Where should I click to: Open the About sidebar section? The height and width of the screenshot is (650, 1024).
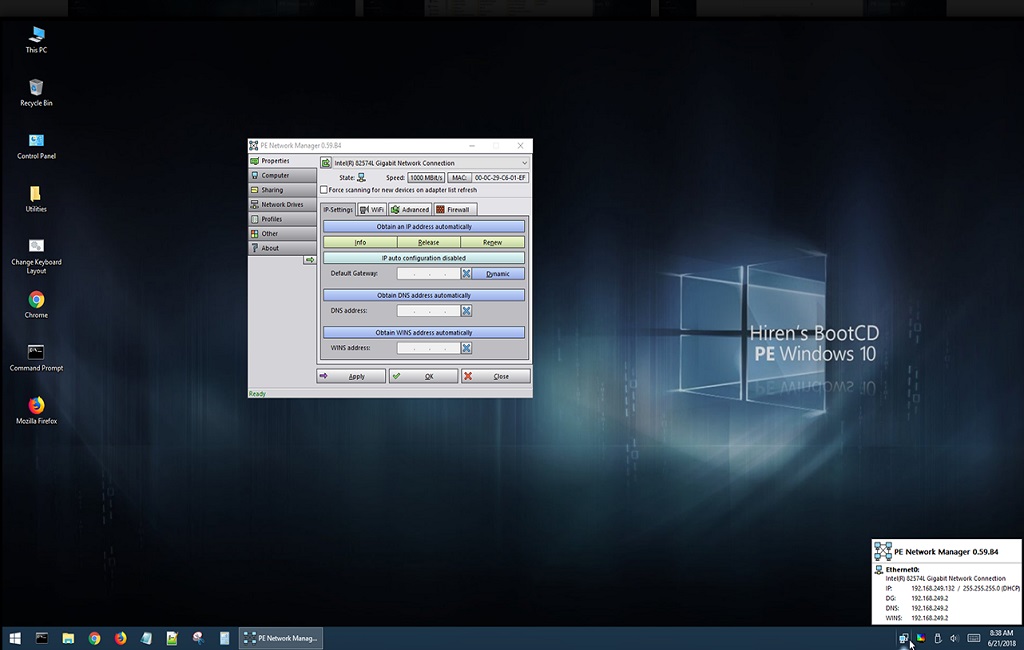coord(282,248)
